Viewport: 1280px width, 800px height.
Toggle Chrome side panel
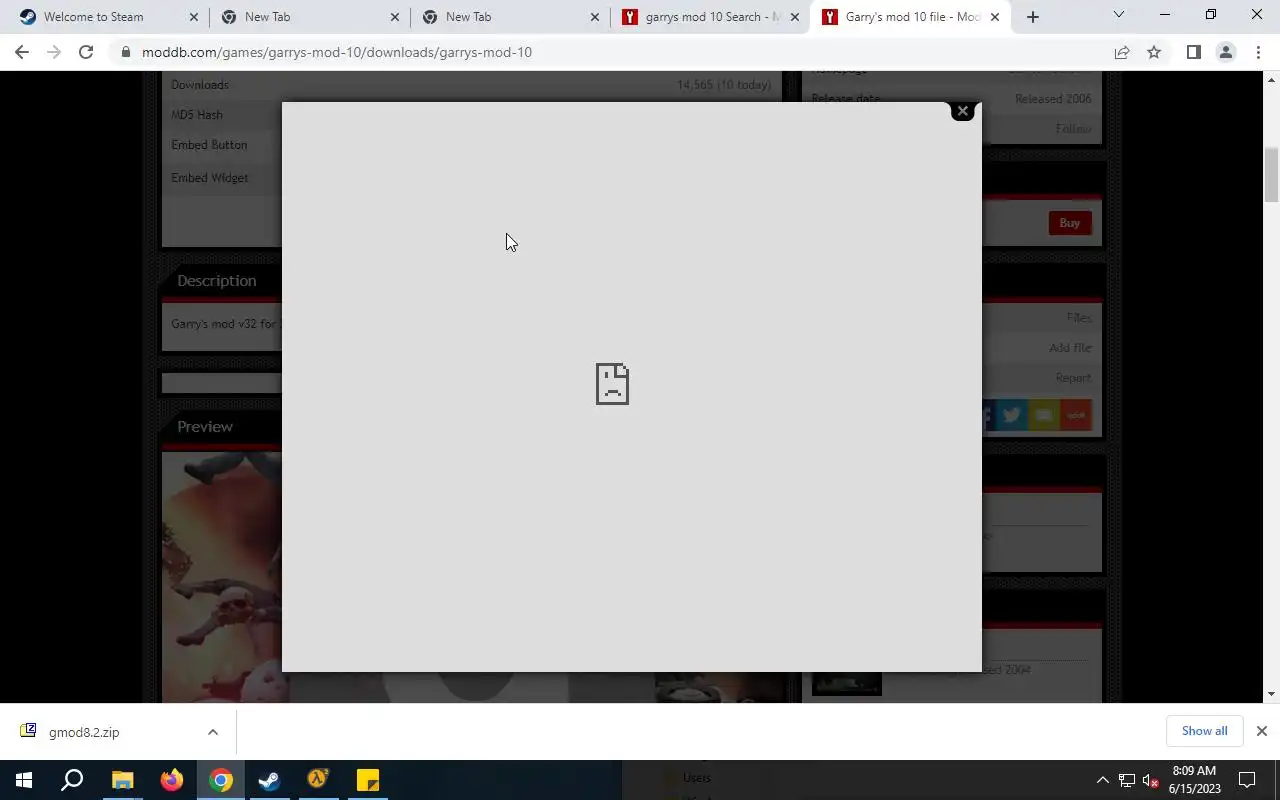click(1193, 52)
